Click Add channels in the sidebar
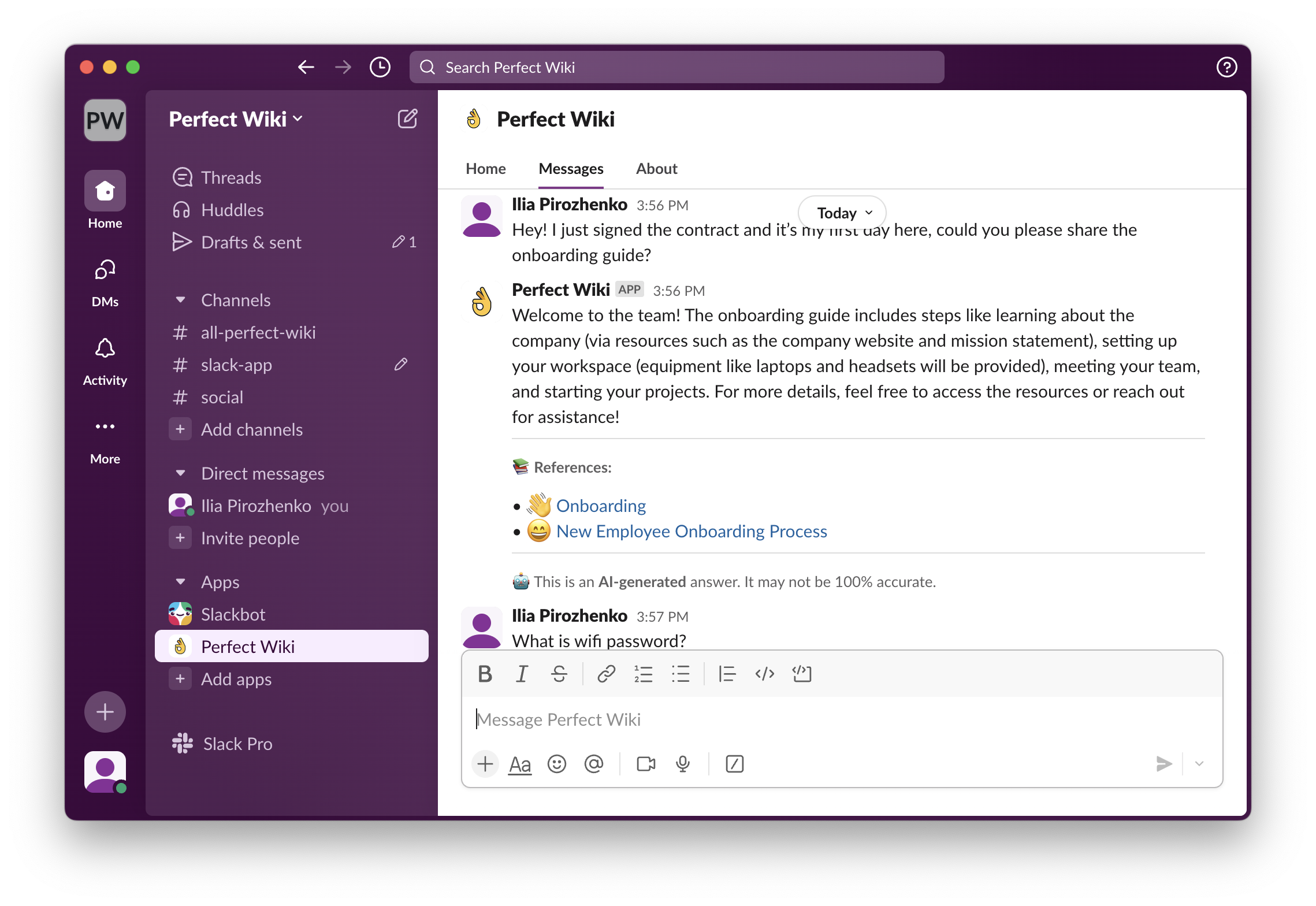This screenshot has width=1316, height=906. coord(251,429)
